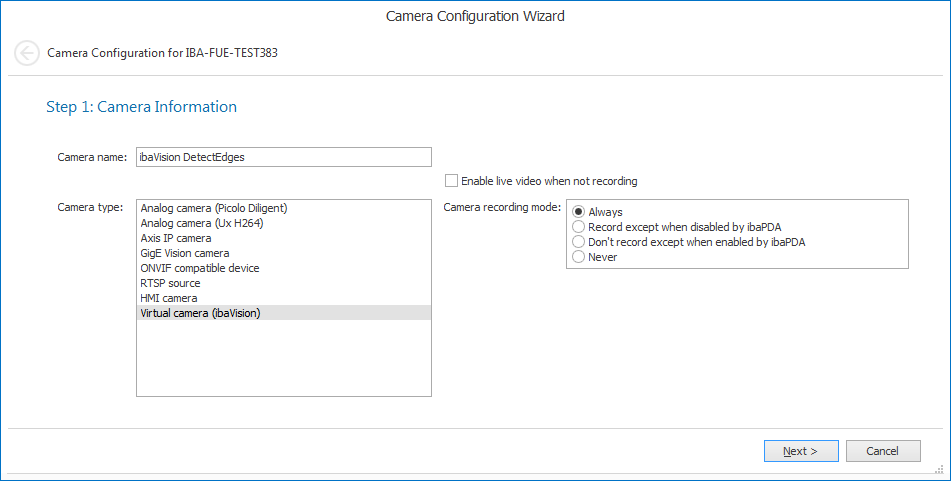
Task: Pick Axis IP camera from list
Action: [x=176, y=238]
